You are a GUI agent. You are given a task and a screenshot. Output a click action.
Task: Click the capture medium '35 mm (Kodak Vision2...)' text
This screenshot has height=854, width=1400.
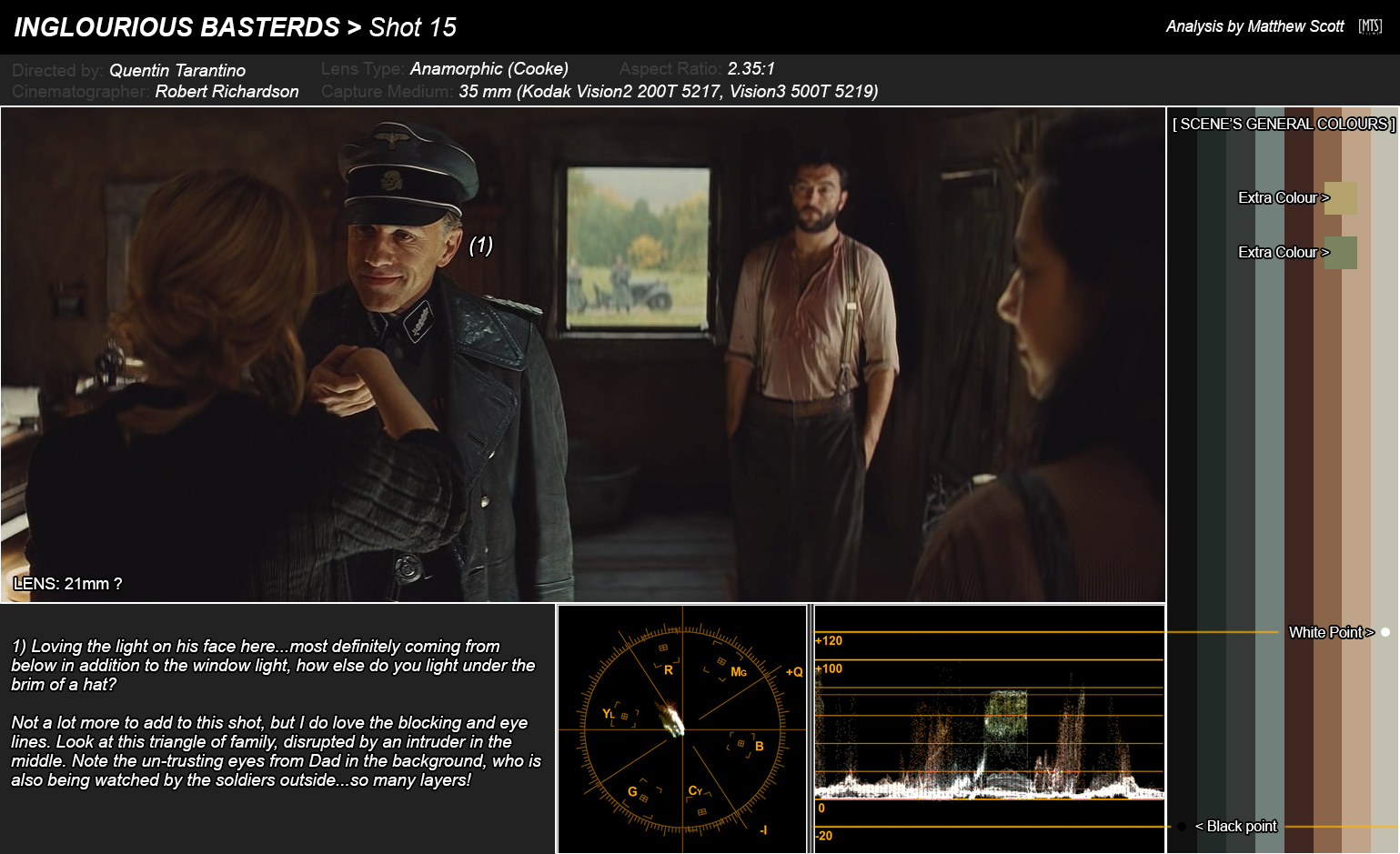pos(669,91)
